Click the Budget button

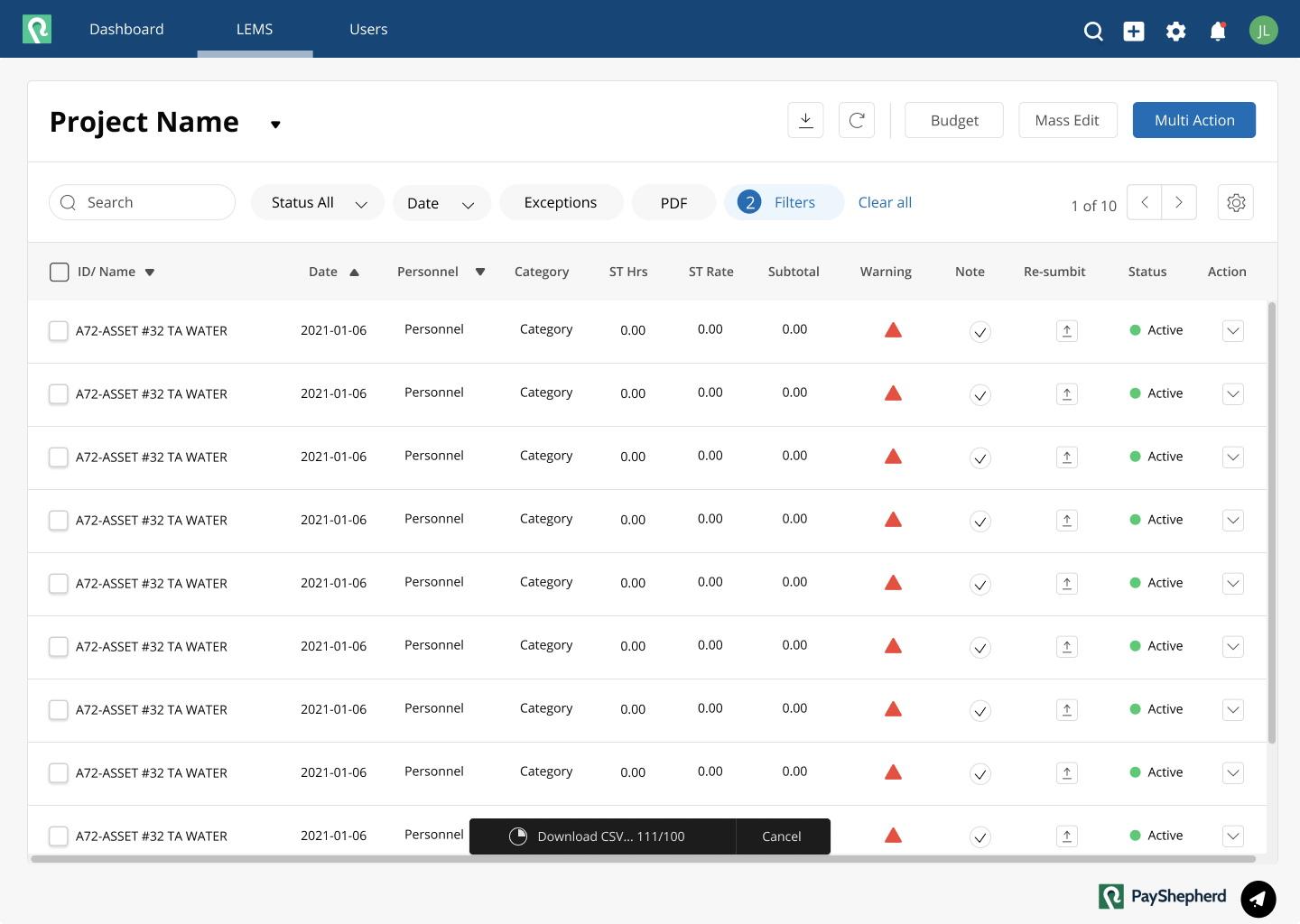tap(954, 120)
